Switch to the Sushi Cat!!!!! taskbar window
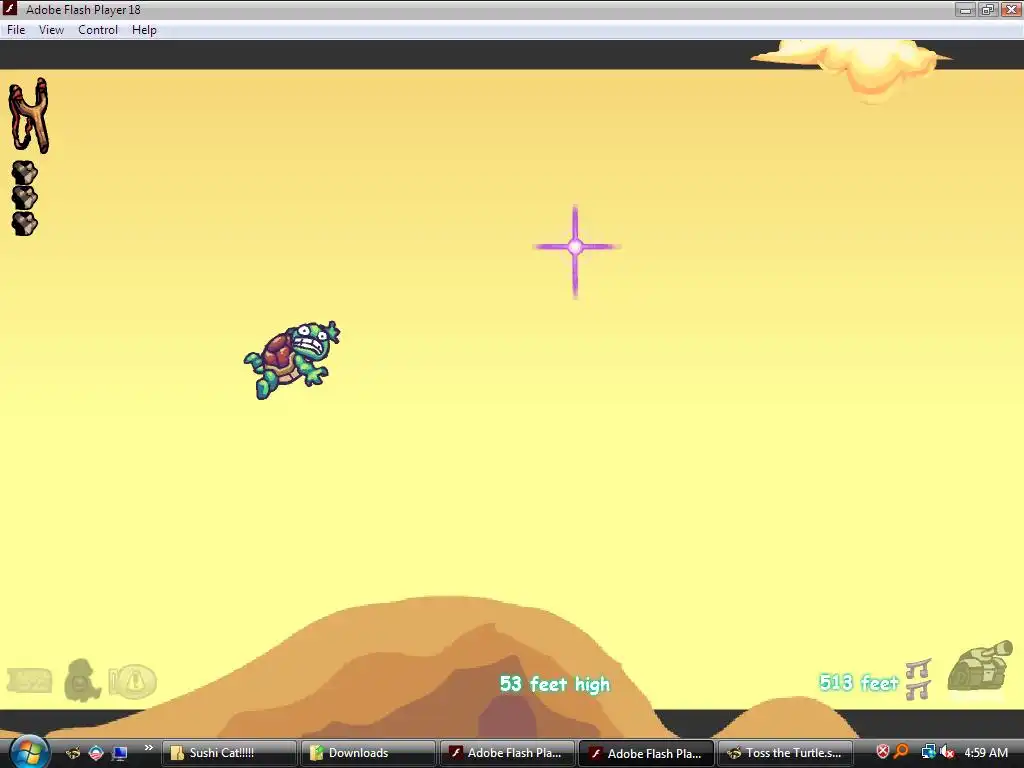Viewport: 1024px width, 768px height. 229,753
